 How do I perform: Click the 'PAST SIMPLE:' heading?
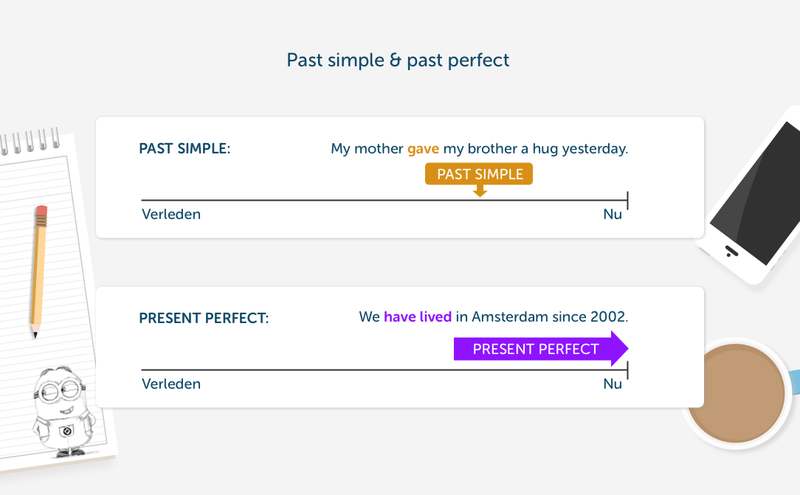pos(184,149)
